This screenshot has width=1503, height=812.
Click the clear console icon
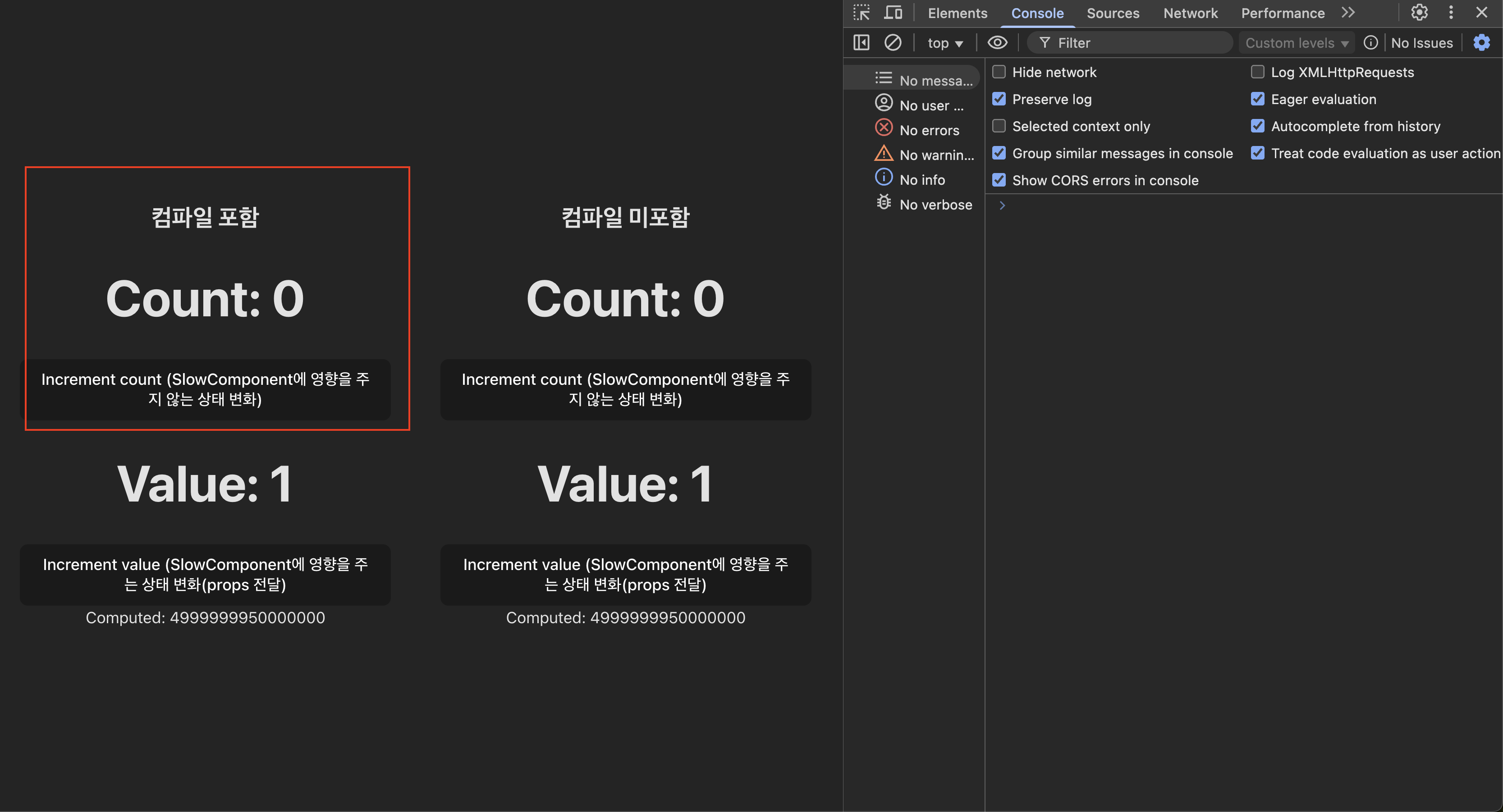point(893,43)
